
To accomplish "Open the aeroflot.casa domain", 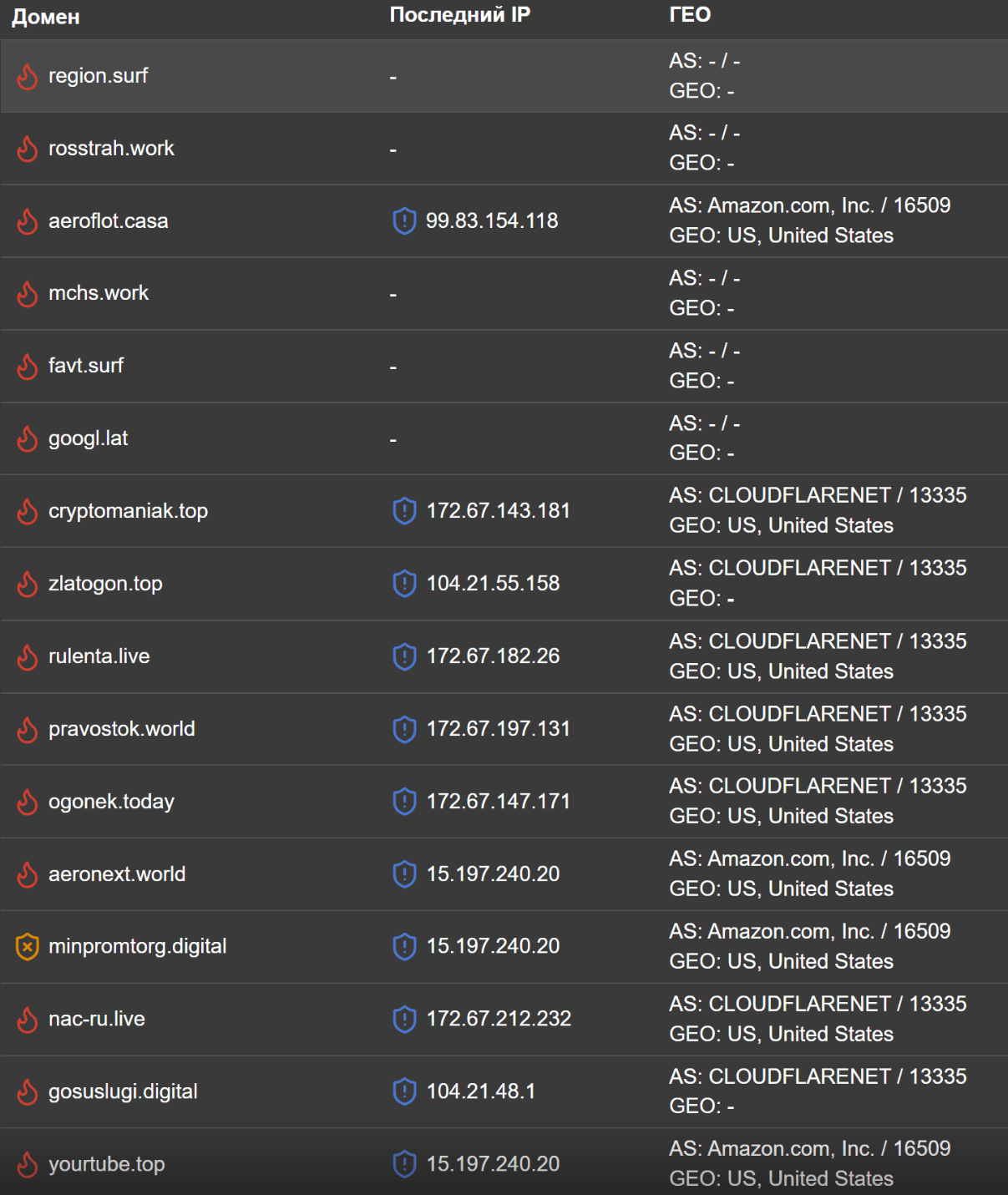I will coord(109,221).
